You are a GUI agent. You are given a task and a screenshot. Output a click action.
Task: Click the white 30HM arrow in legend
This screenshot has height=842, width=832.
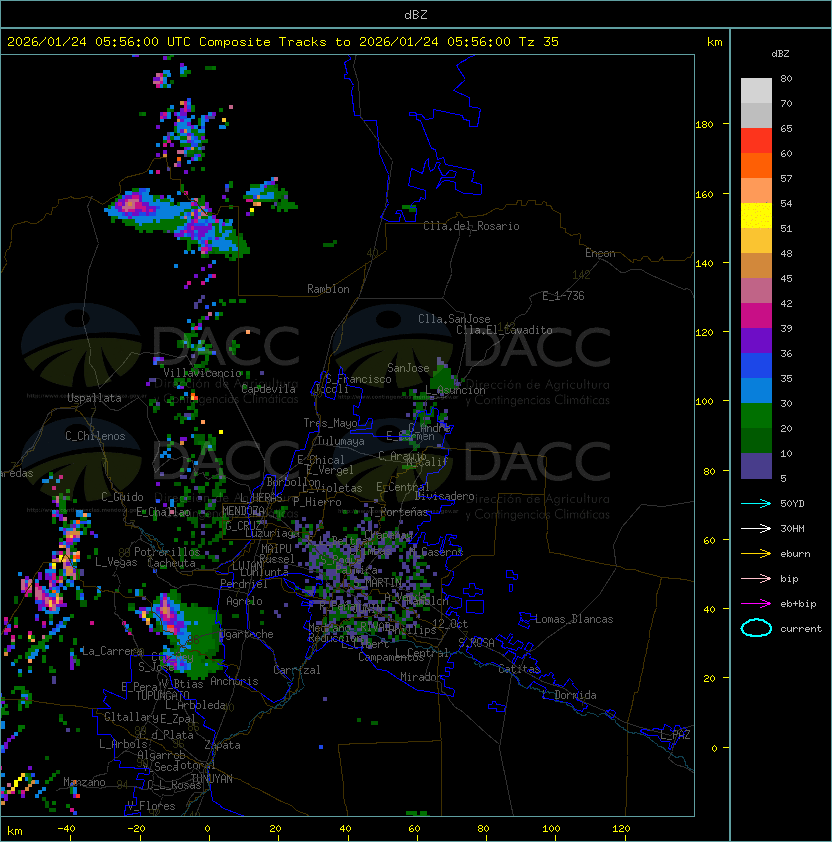[756, 528]
